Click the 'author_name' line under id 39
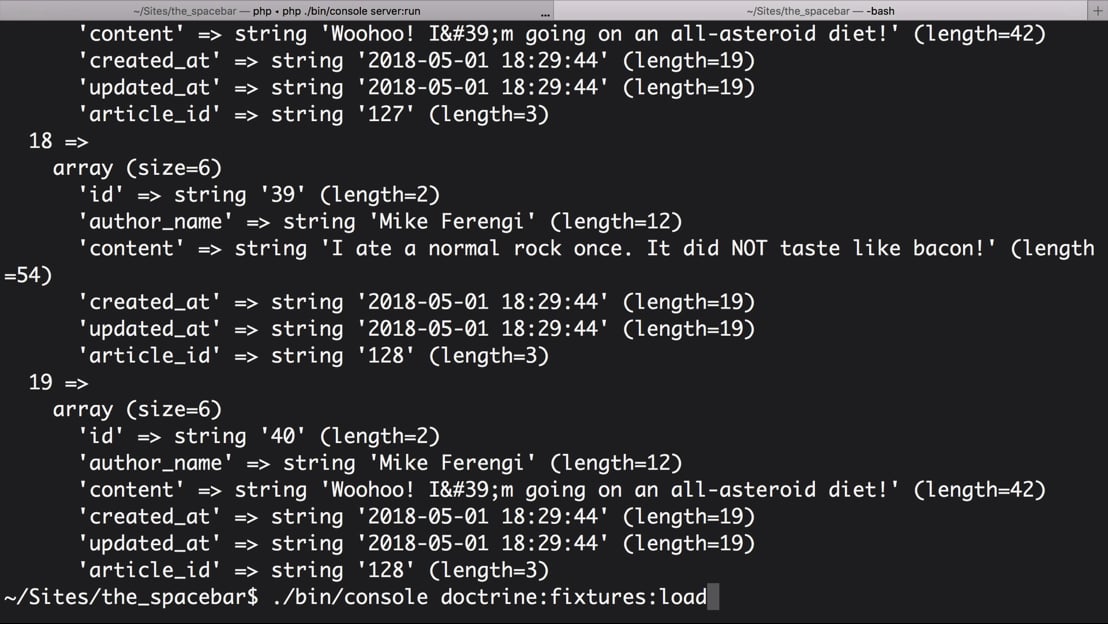 [x=380, y=222]
